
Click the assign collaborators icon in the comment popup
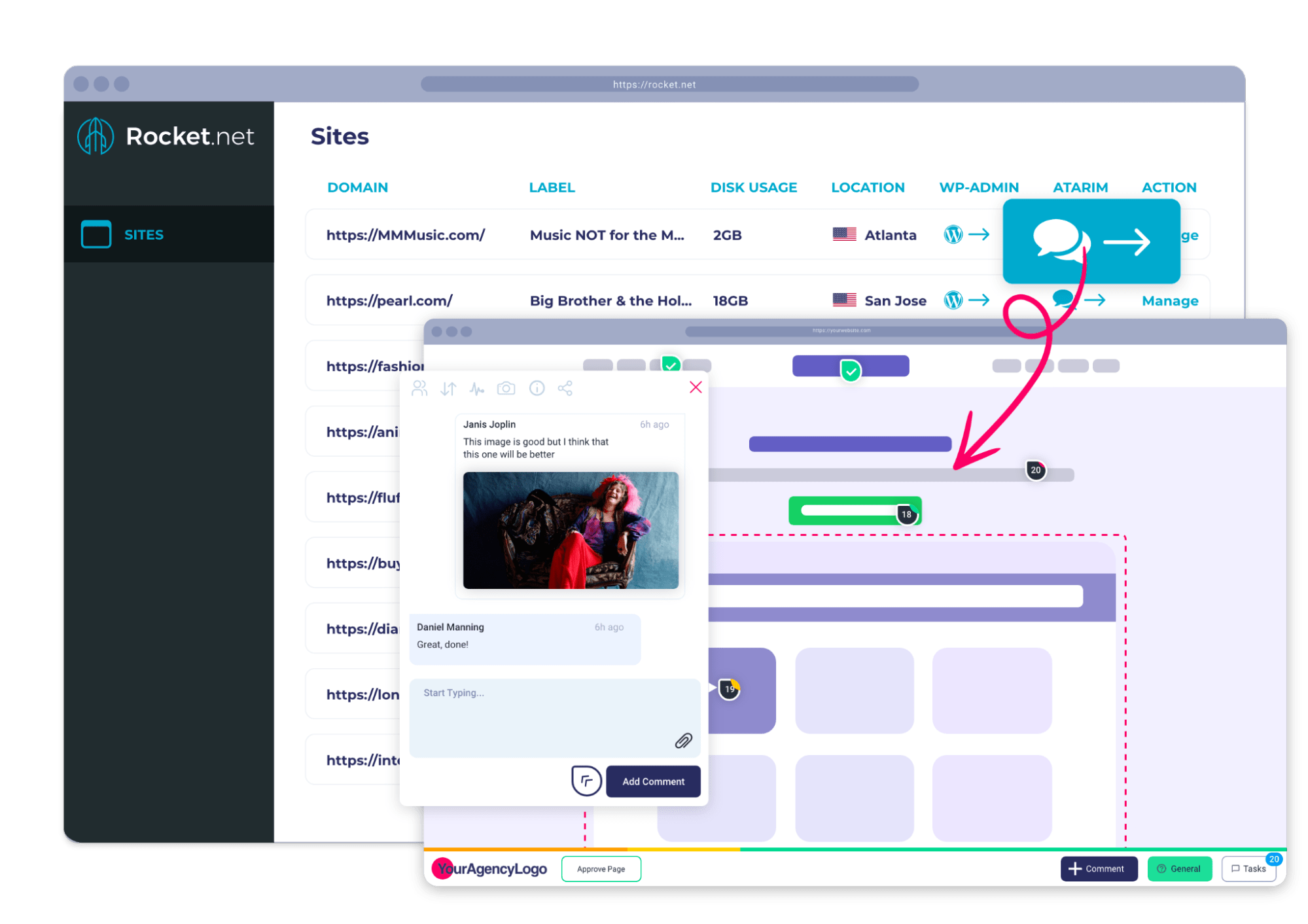pos(419,388)
